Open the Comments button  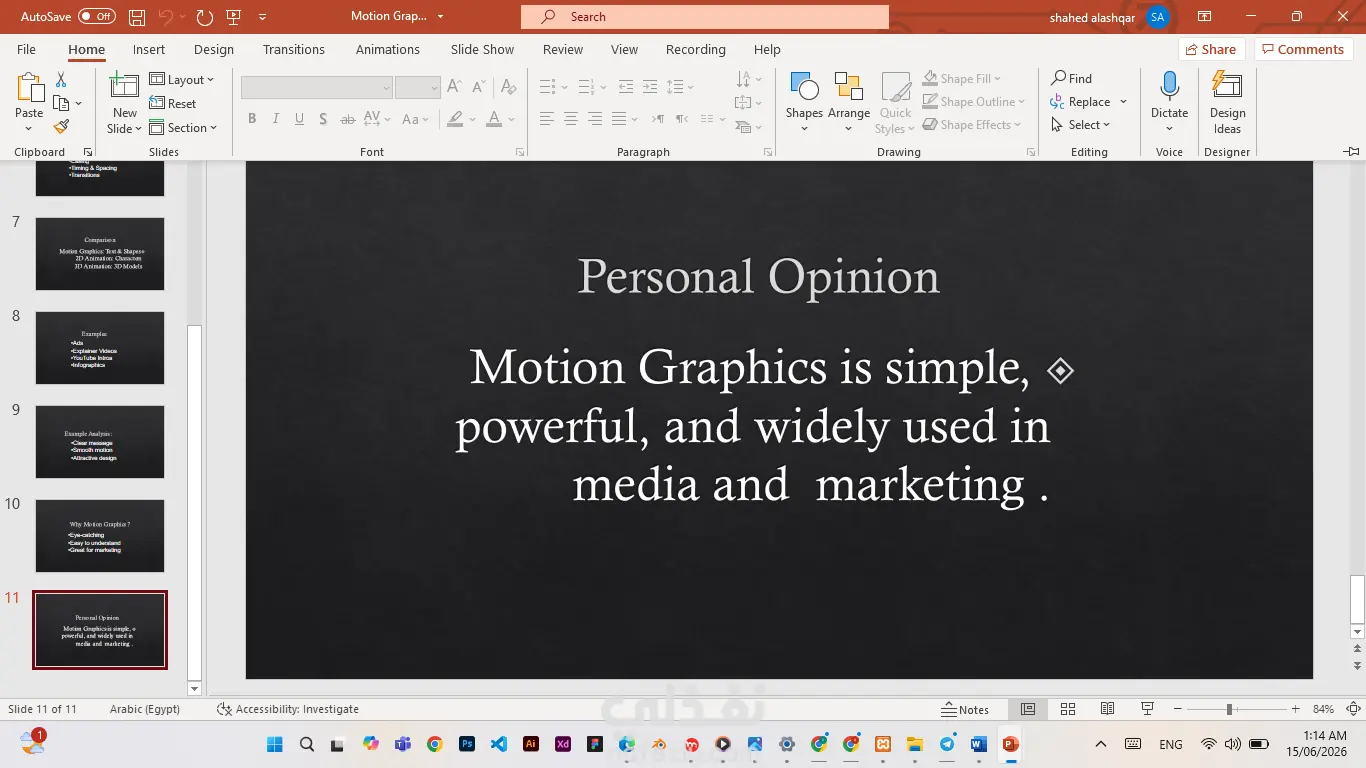pyautogui.click(x=1304, y=49)
